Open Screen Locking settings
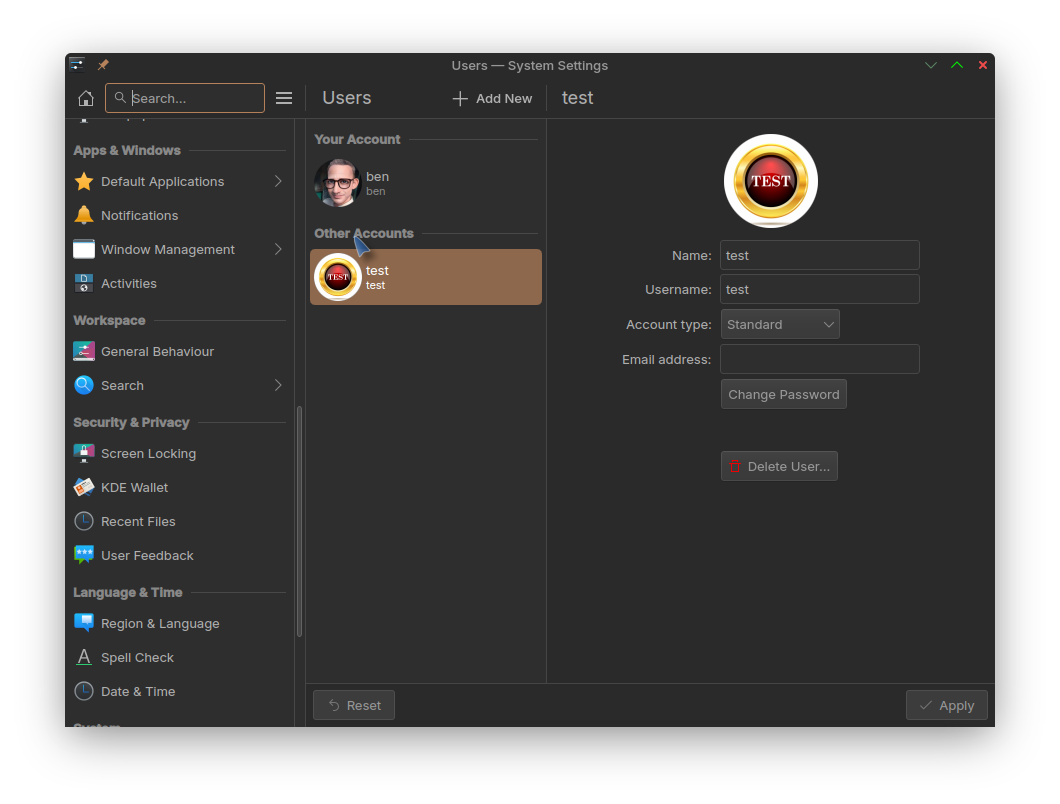 pyautogui.click(x=179, y=454)
